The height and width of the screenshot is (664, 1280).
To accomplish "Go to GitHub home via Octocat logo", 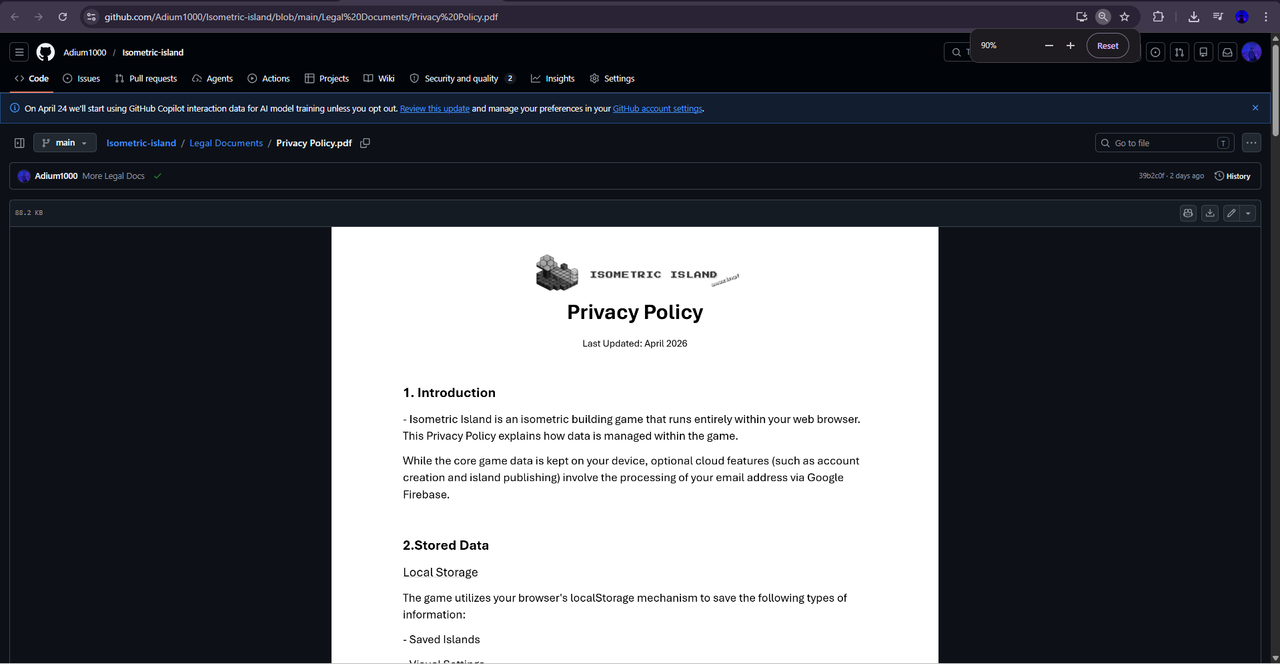I will click(x=45, y=52).
